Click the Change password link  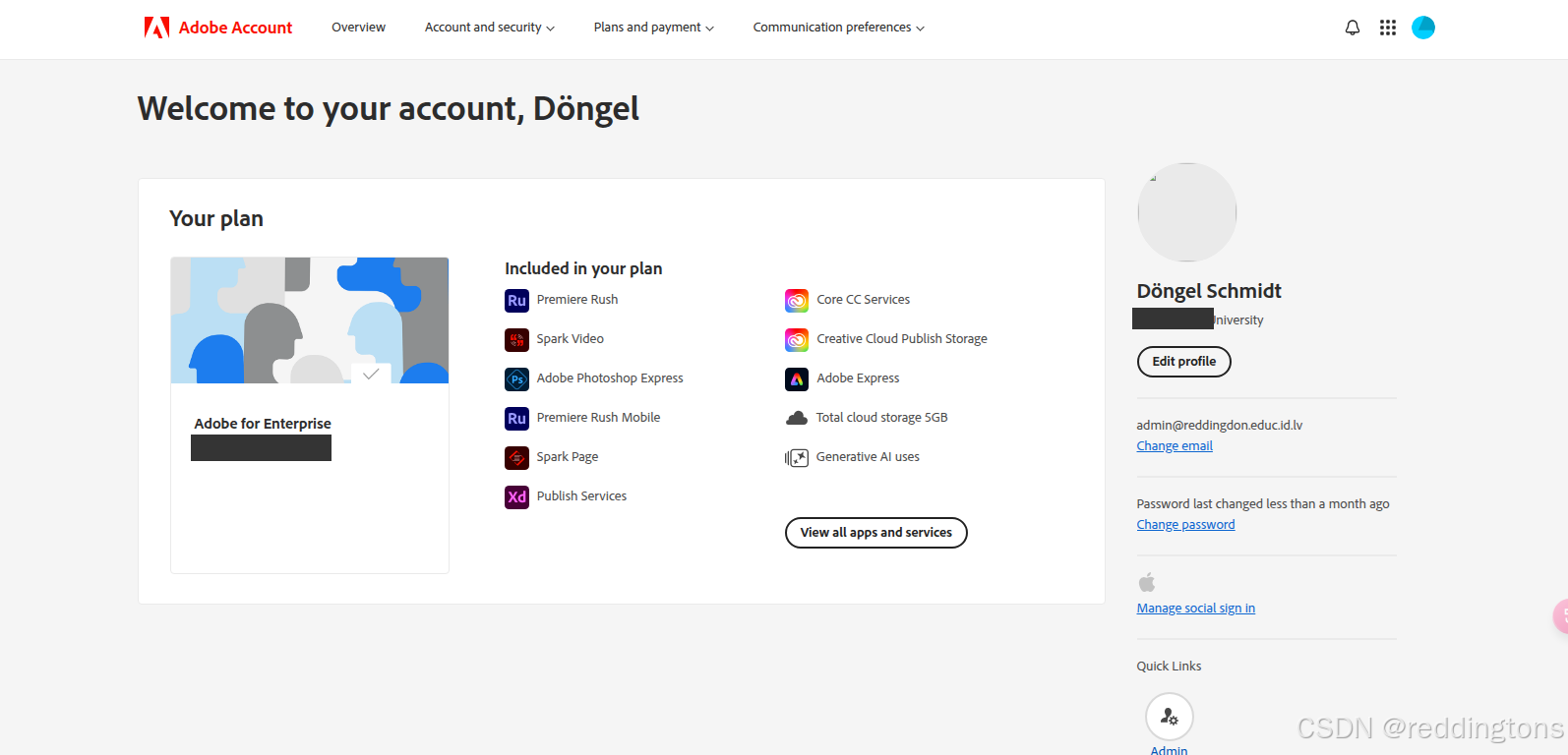[1186, 525]
